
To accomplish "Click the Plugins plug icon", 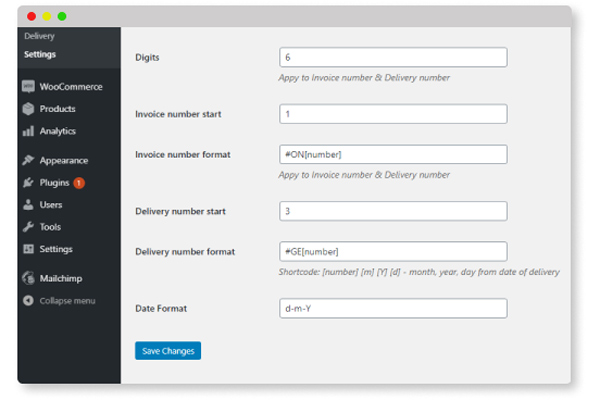I will point(29,183).
